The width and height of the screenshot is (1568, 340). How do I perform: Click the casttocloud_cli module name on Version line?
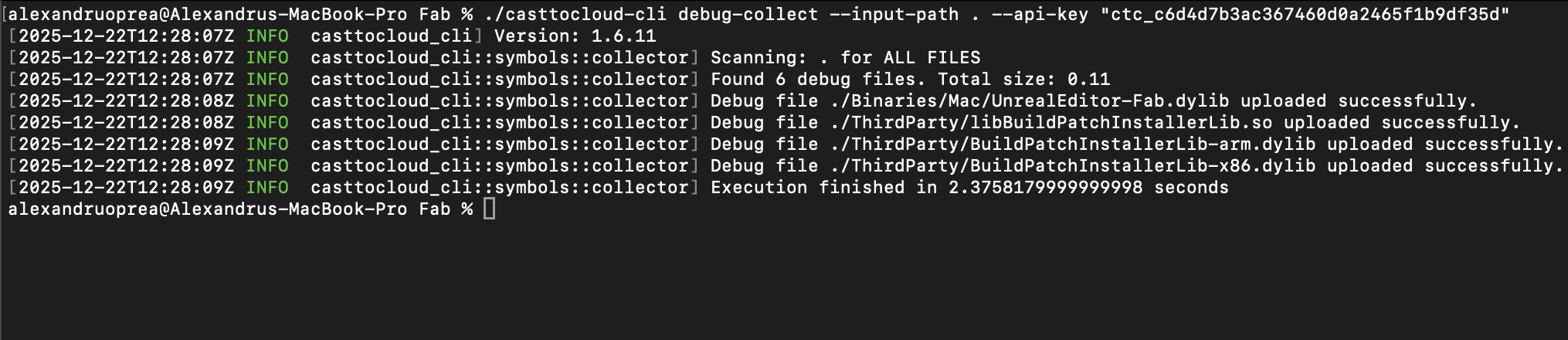coord(392,36)
